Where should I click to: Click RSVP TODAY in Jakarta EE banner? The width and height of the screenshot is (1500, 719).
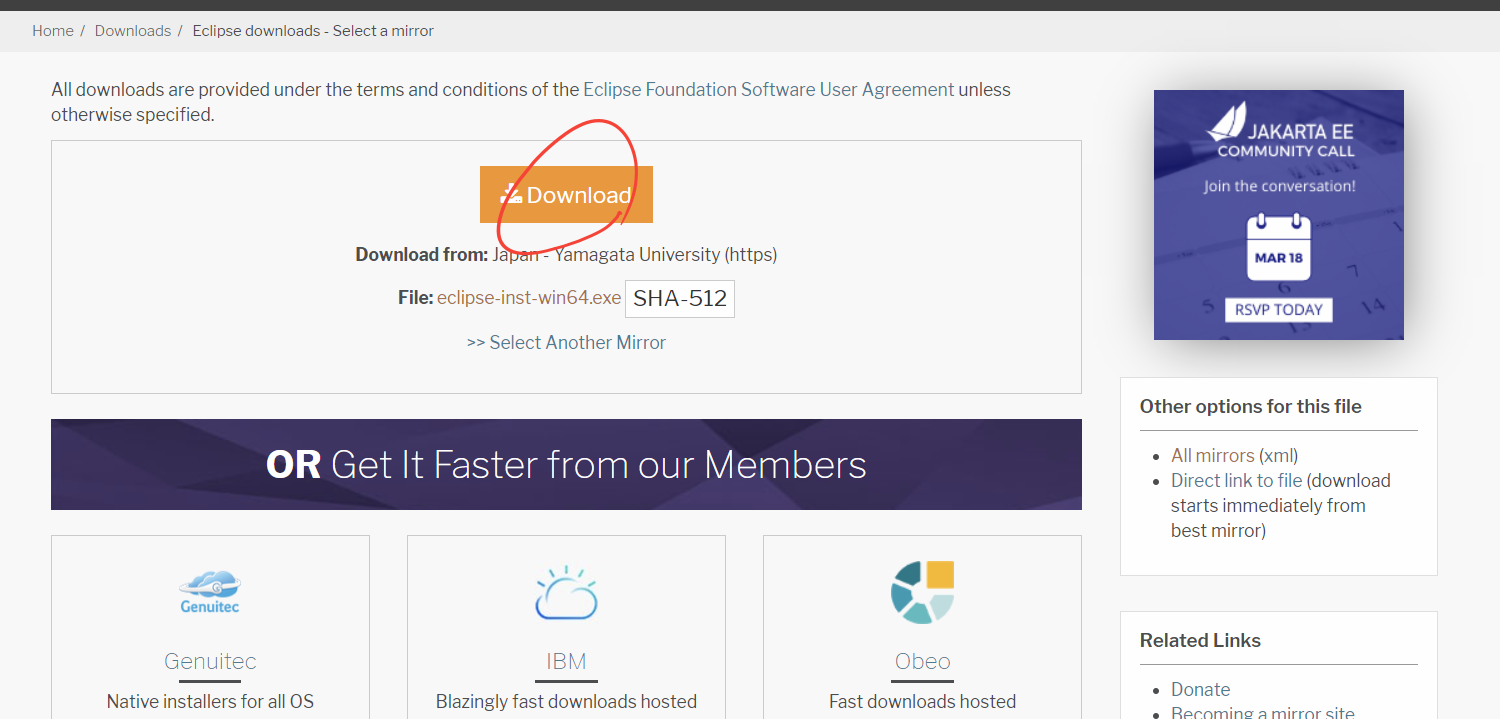[x=1278, y=309]
